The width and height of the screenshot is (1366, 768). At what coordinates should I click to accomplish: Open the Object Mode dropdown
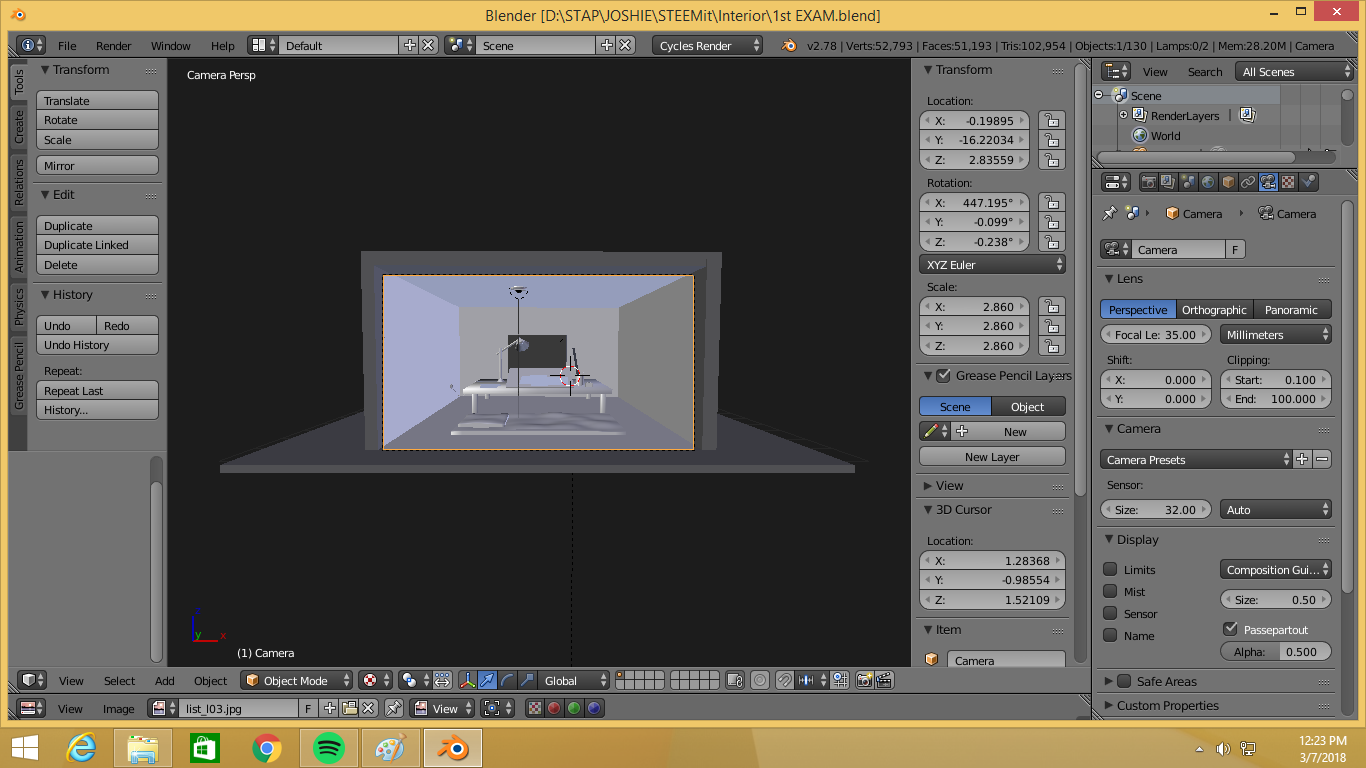click(297, 680)
